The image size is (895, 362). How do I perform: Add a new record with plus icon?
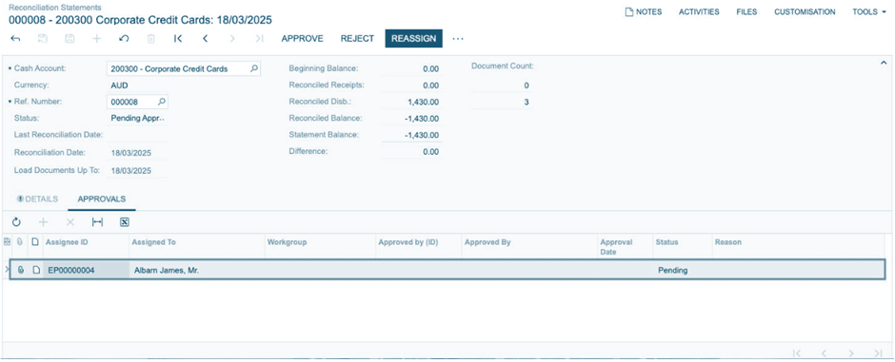pyautogui.click(x=97, y=39)
